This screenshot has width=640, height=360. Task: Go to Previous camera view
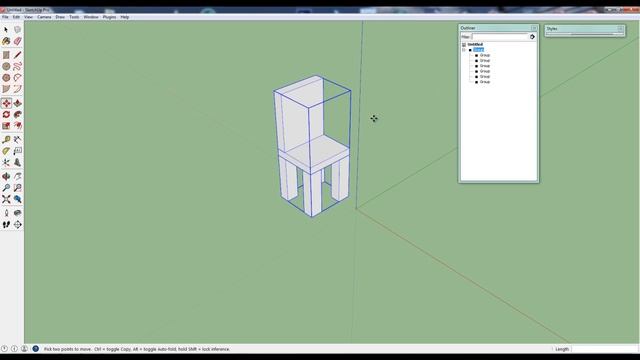pyautogui.click(x=18, y=199)
